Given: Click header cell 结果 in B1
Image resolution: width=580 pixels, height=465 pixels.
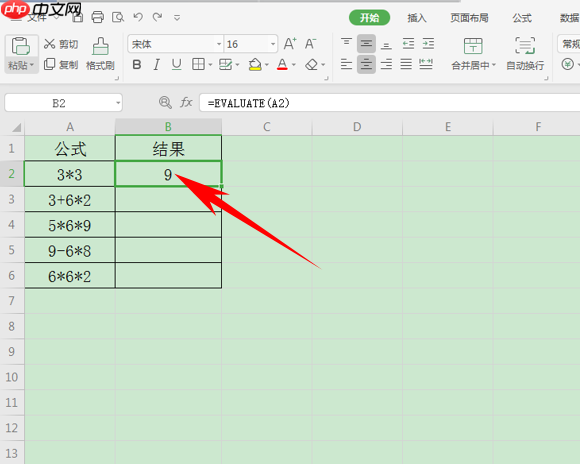Looking at the screenshot, I should (168, 149).
